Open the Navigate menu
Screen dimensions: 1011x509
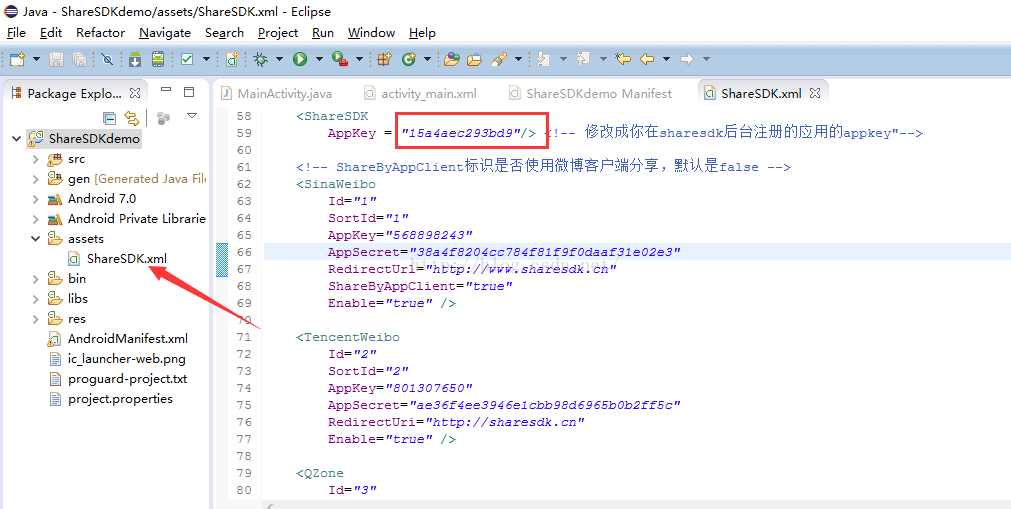(165, 33)
